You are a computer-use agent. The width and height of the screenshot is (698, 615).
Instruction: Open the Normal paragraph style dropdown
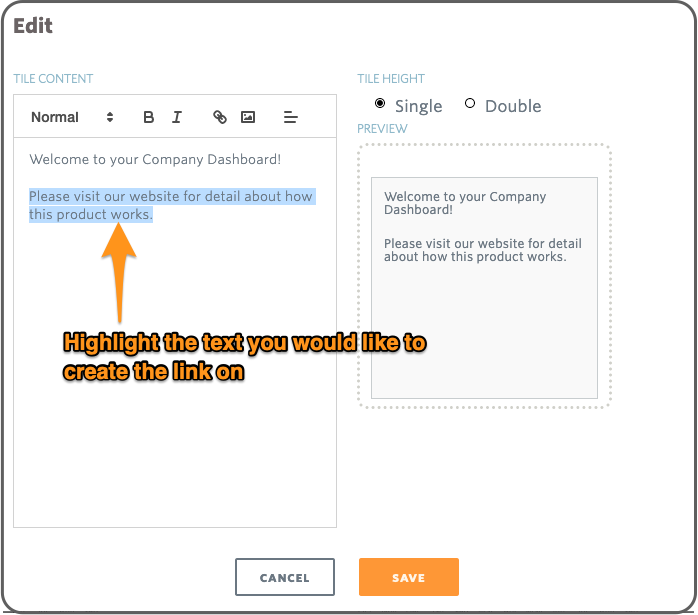[x=72, y=117]
